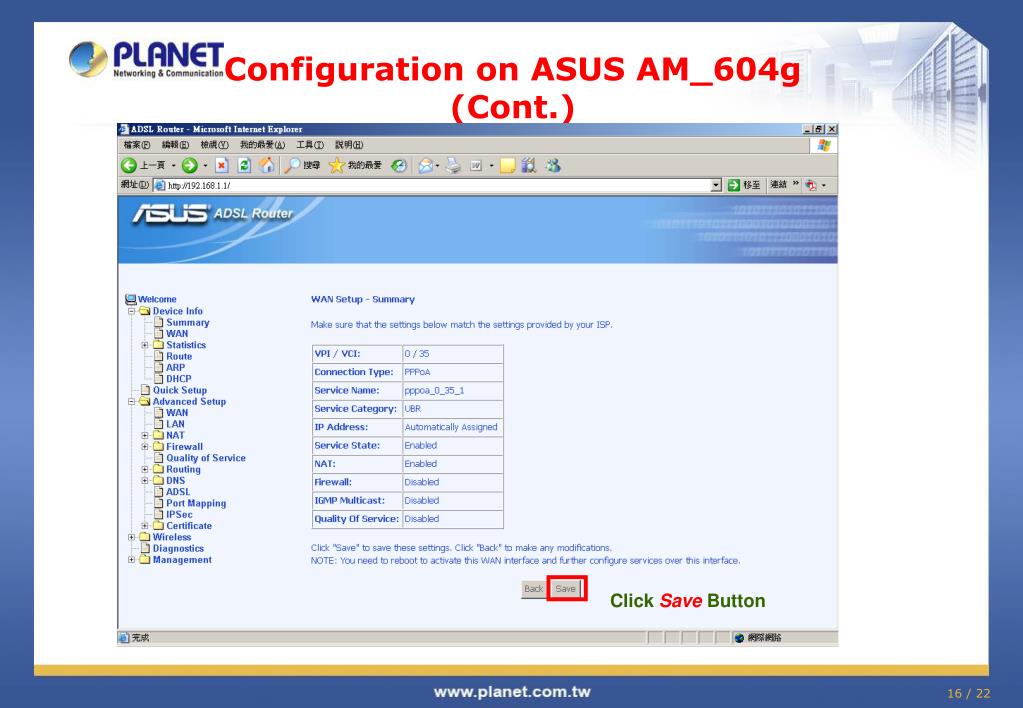Click the Automatically Assigned IP address value
The height and width of the screenshot is (708, 1023).
[451, 427]
